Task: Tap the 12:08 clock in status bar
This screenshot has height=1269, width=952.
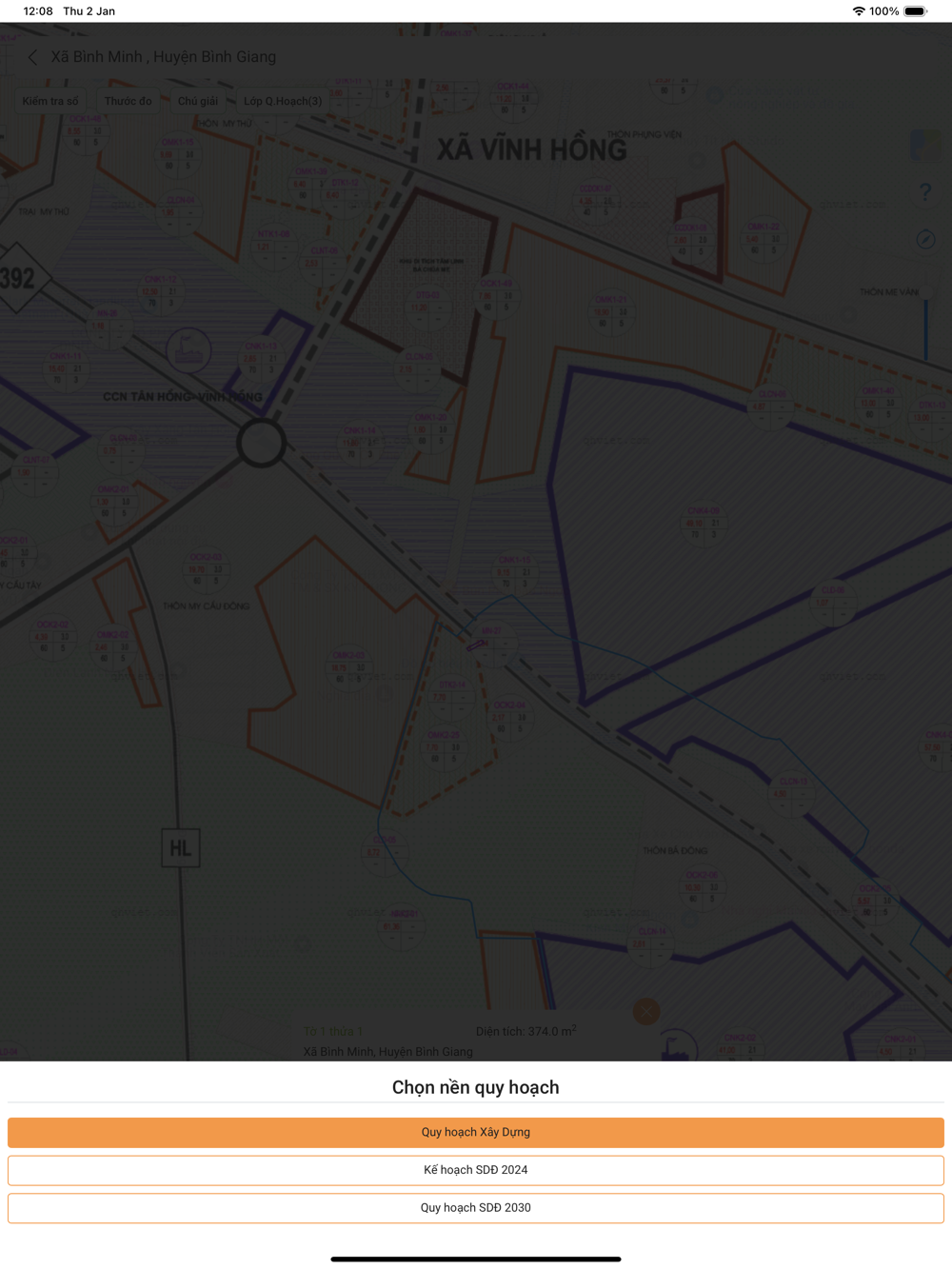Action: pyautogui.click(x=38, y=11)
